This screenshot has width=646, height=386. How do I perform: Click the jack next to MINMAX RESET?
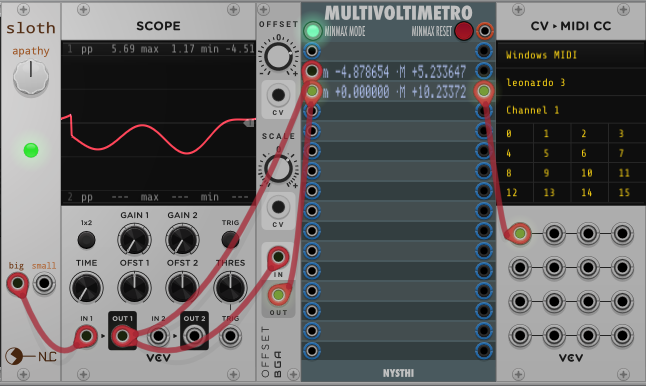click(x=485, y=31)
